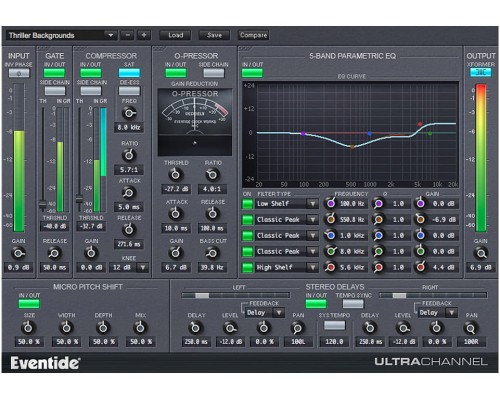500x399 pixels.
Task: Toggle the Micro Pitch Shift In/Out switch
Action: tap(29, 304)
